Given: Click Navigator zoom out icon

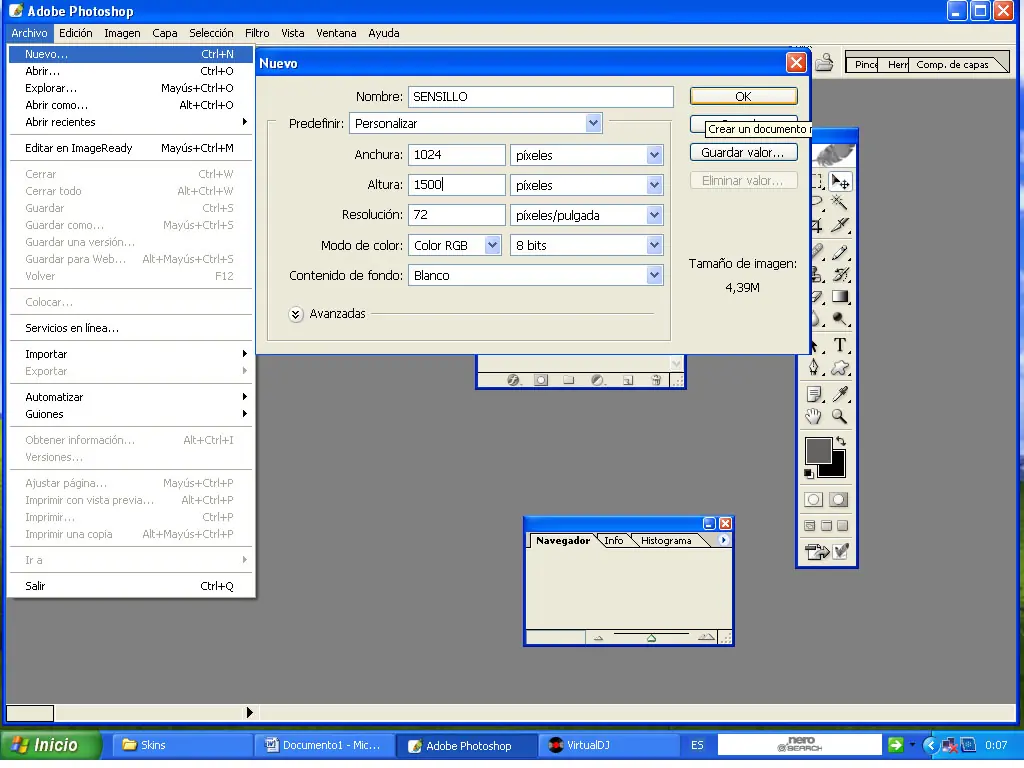Looking at the screenshot, I should pyautogui.click(x=598, y=638).
